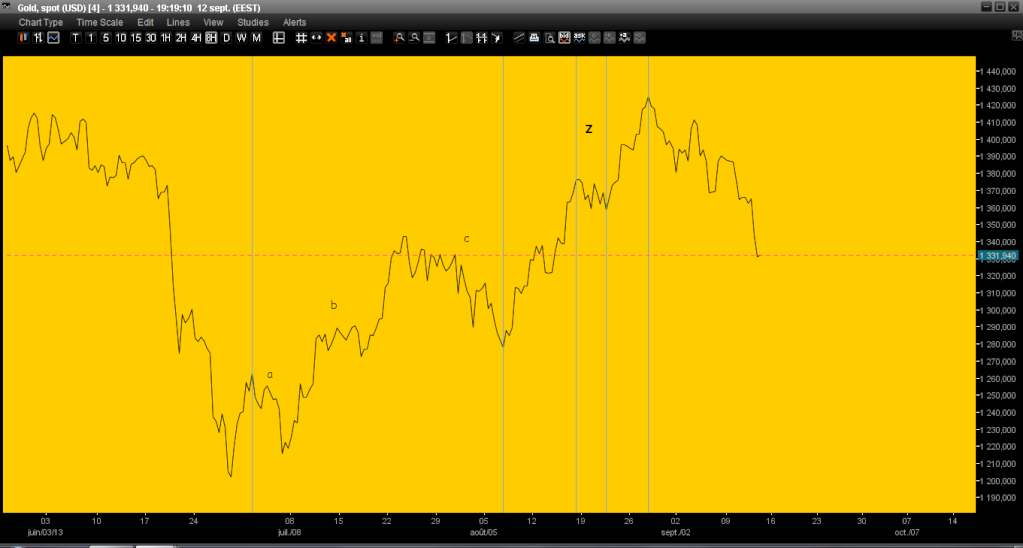Open the Edit menu
Screen dimensions: 1023x548
(x=145, y=22)
